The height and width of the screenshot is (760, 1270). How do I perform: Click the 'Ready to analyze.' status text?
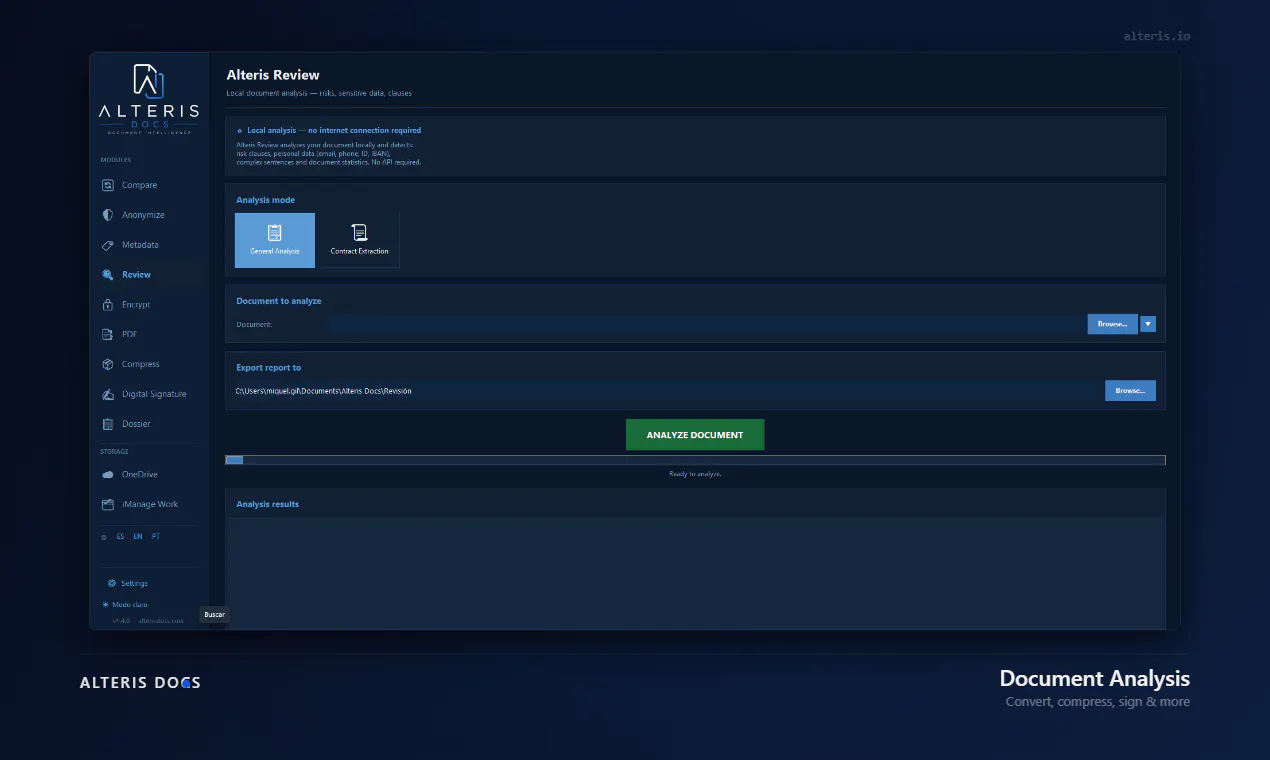pyautogui.click(x=695, y=474)
